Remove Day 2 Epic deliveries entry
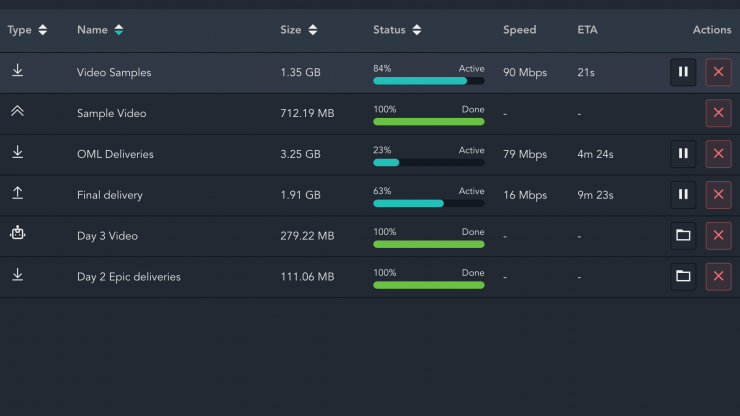740x416 pixels. (718, 276)
